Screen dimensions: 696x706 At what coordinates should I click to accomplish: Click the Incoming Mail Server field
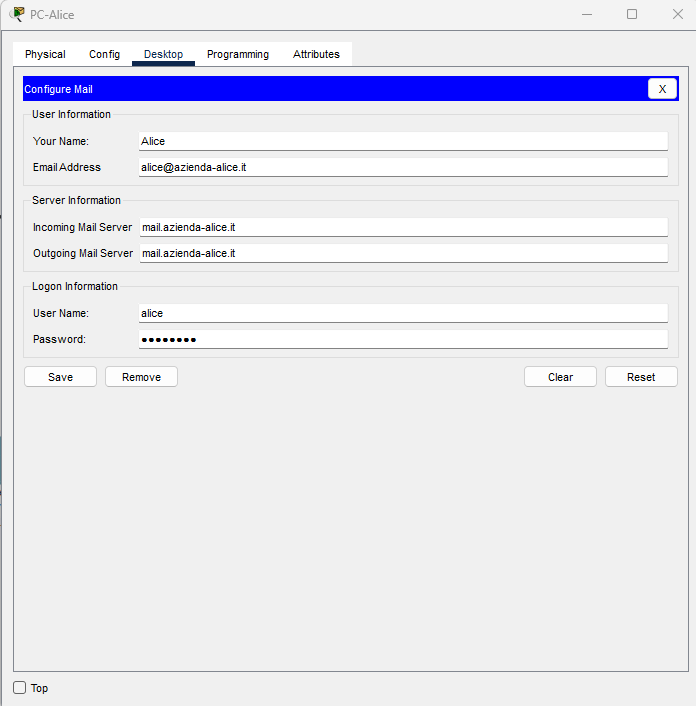click(x=403, y=227)
